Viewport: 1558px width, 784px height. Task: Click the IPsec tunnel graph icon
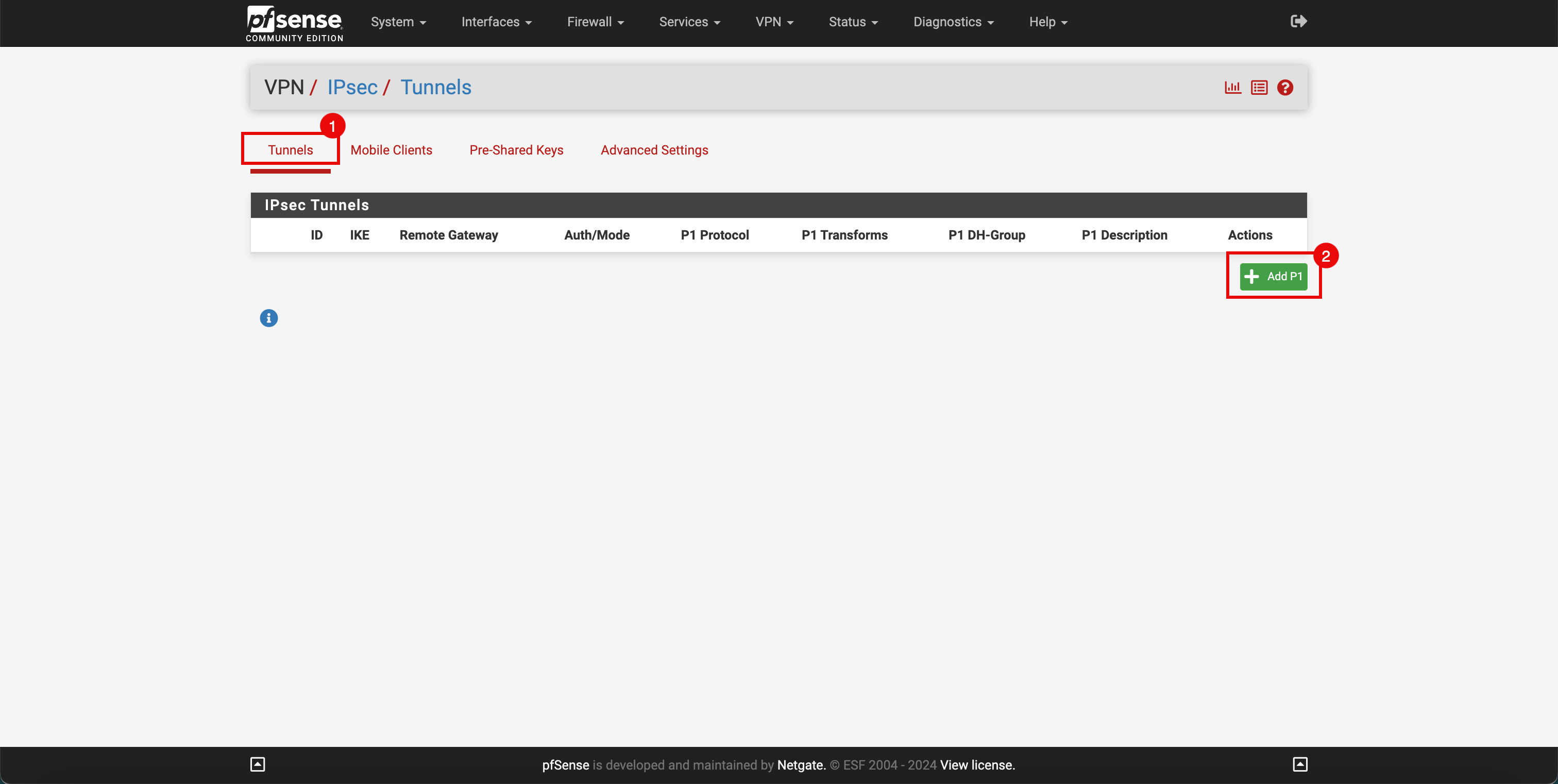[1232, 87]
